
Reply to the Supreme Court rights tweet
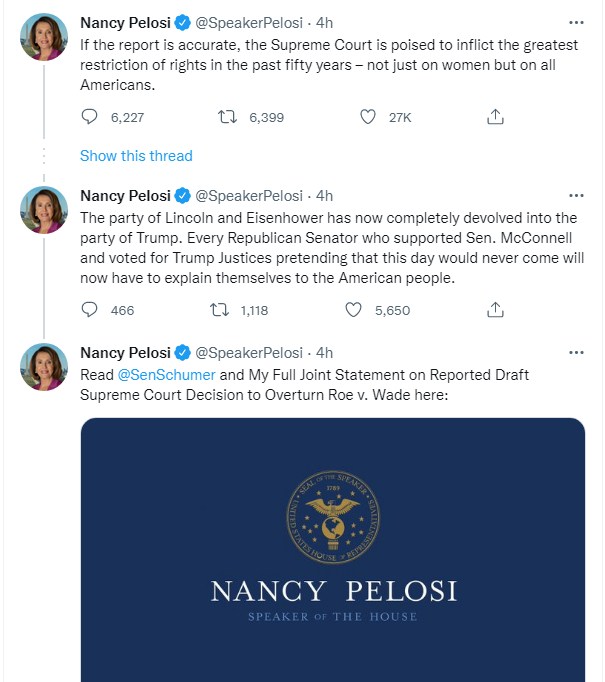(89, 117)
